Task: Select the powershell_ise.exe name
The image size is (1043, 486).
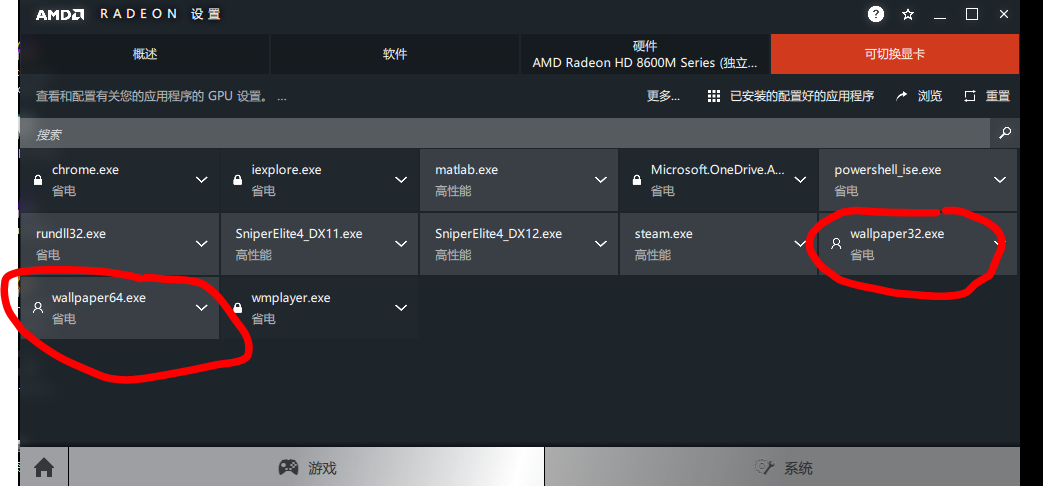Action: [x=887, y=170]
